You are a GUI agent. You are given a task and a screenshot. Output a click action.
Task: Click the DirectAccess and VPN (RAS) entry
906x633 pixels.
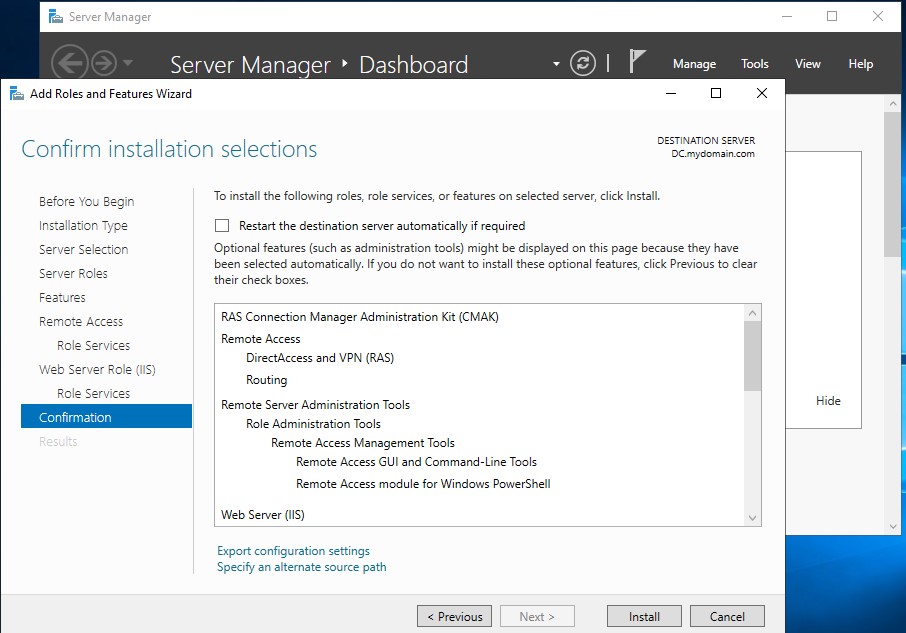[320, 358]
